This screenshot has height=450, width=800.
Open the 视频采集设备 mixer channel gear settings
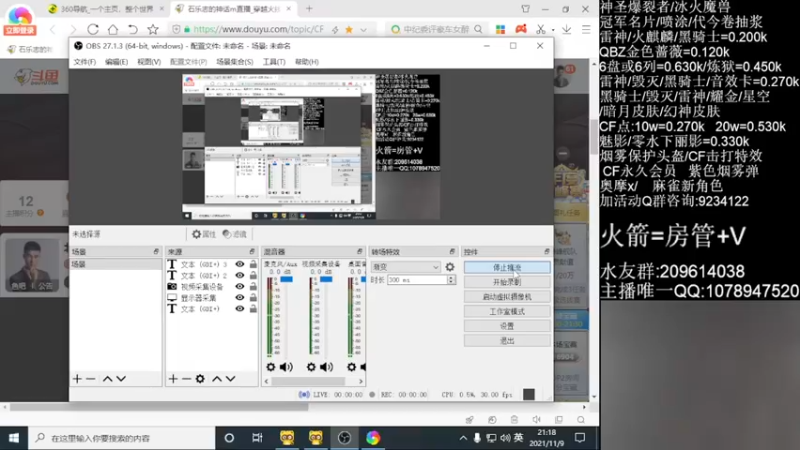pos(311,367)
